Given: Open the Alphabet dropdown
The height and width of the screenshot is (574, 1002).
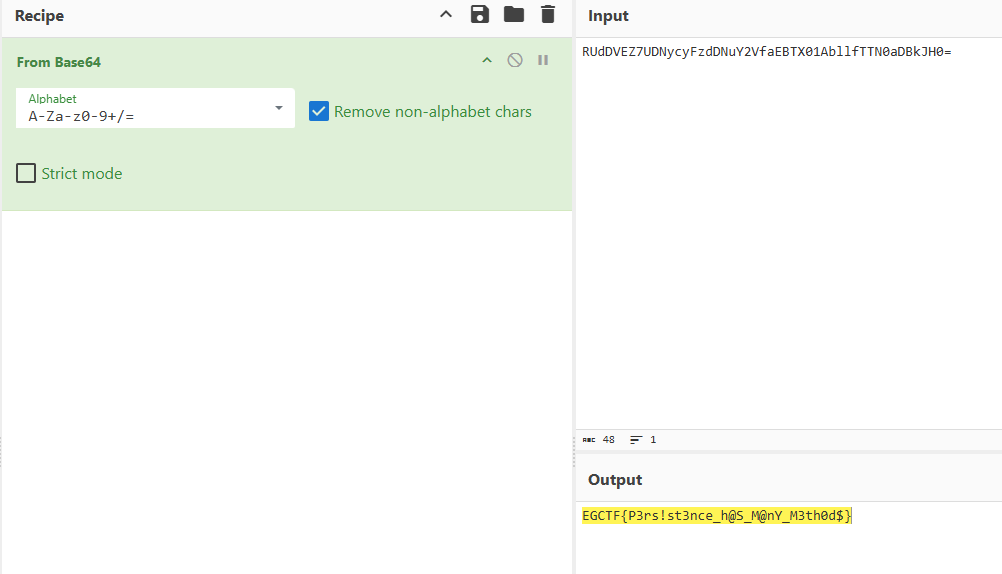Looking at the screenshot, I should pyautogui.click(x=279, y=108).
